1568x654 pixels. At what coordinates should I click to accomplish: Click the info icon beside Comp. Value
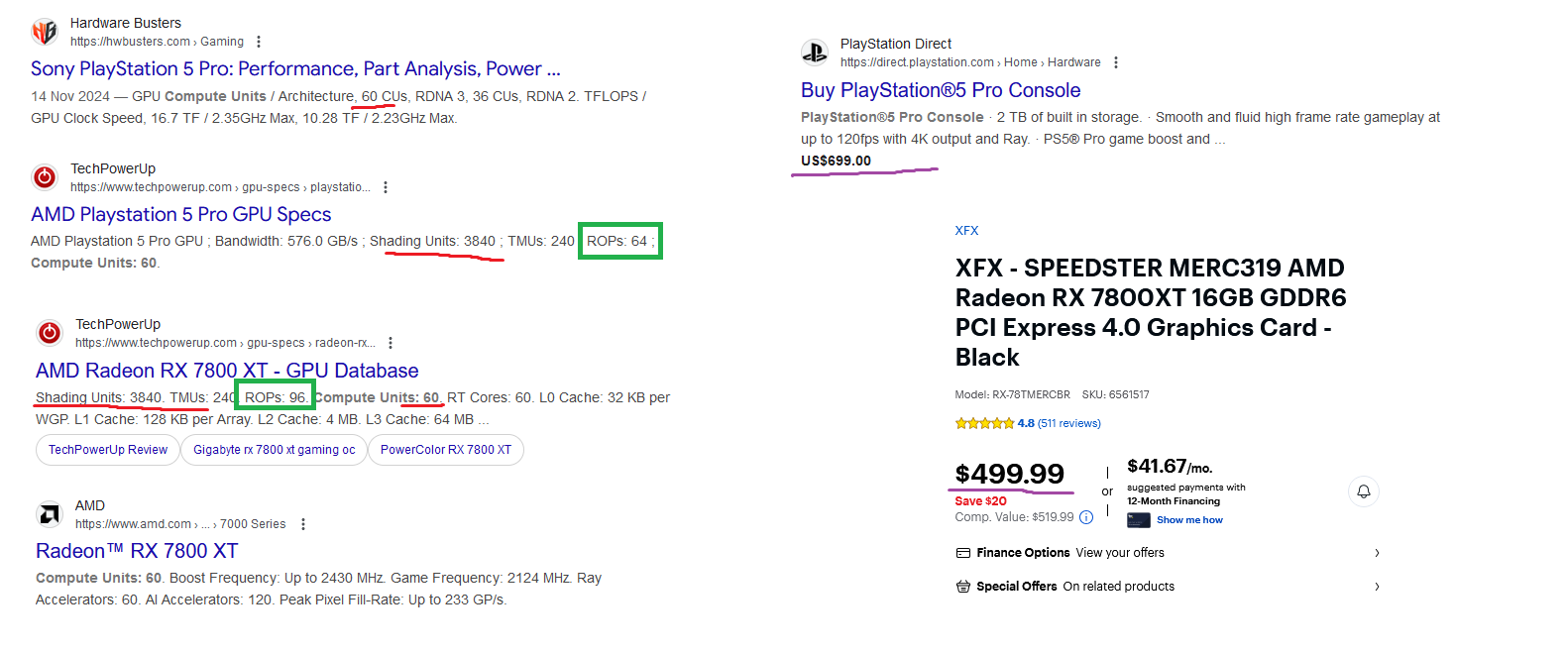click(x=1086, y=517)
